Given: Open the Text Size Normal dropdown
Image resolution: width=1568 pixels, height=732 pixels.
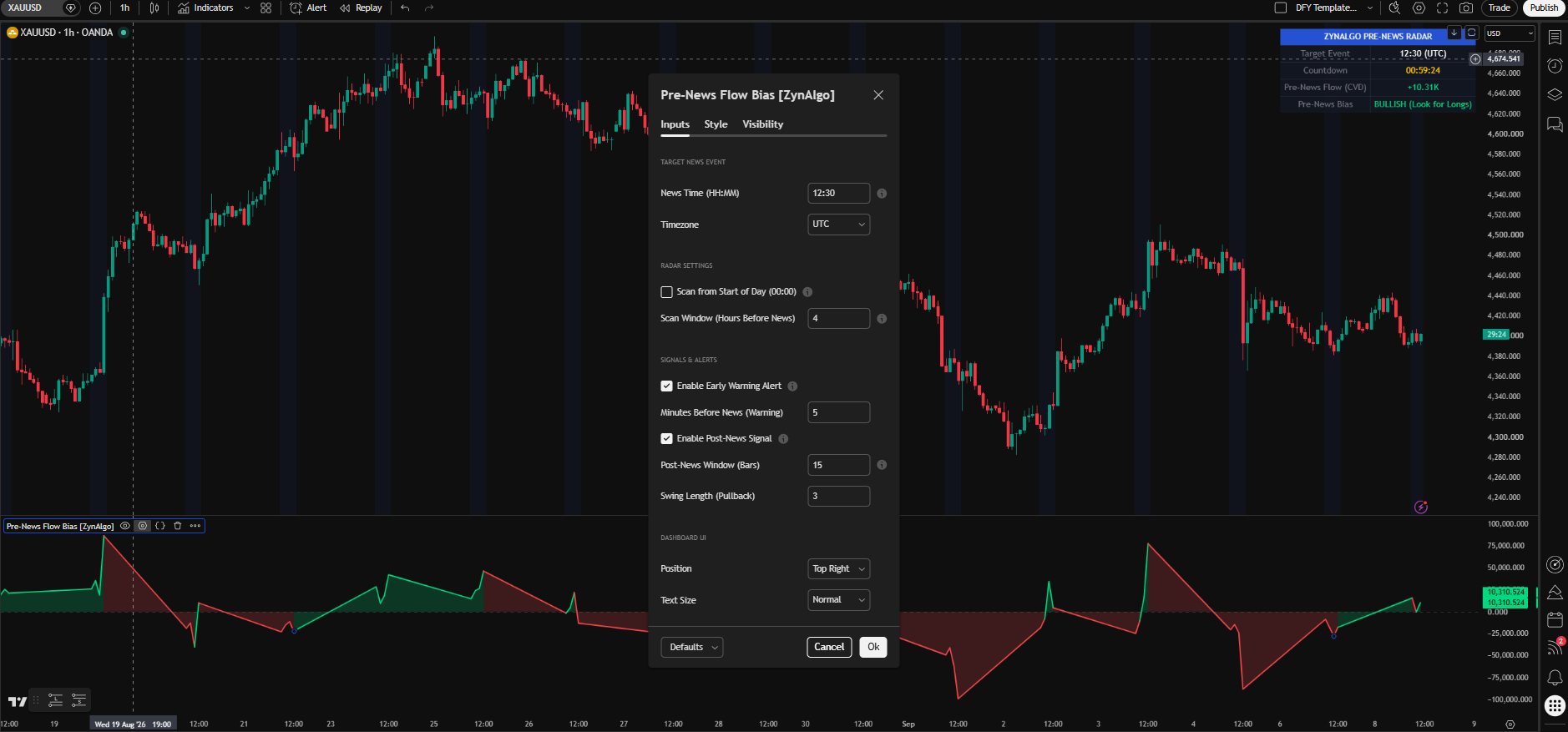Looking at the screenshot, I should pos(838,600).
